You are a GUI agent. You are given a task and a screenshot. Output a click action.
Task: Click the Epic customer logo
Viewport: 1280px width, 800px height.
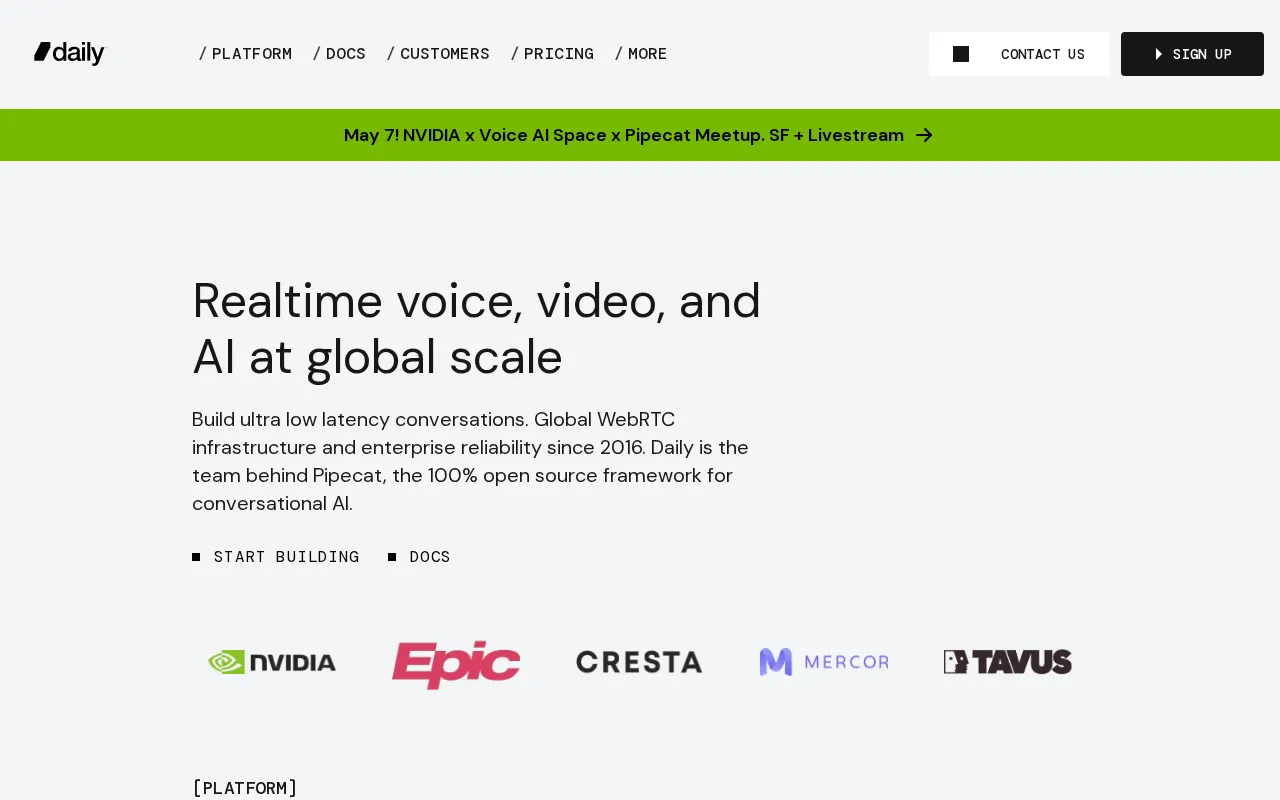(x=456, y=664)
